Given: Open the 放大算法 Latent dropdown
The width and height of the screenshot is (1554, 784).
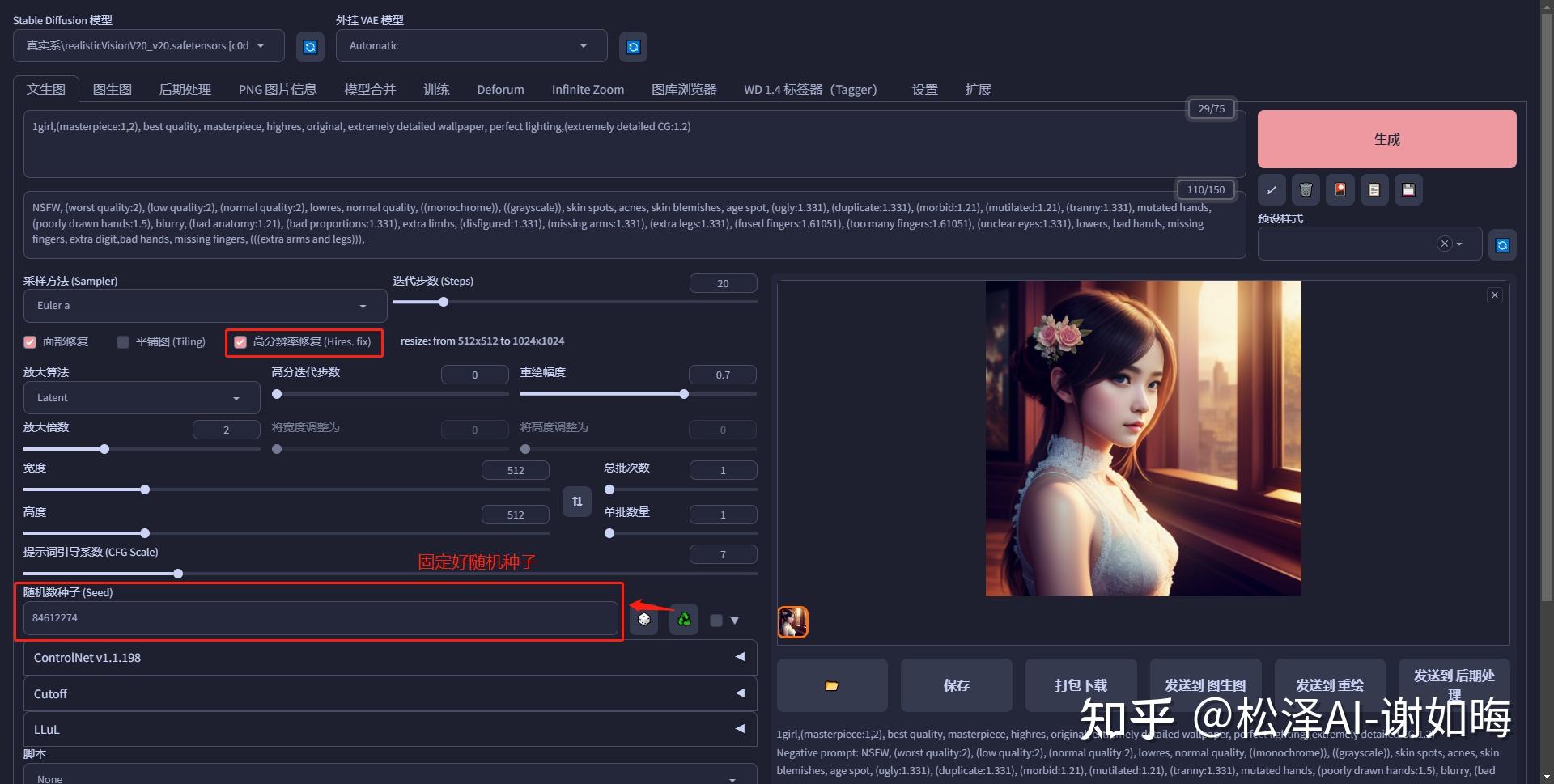Looking at the screenshot, I should coord(141,397).
